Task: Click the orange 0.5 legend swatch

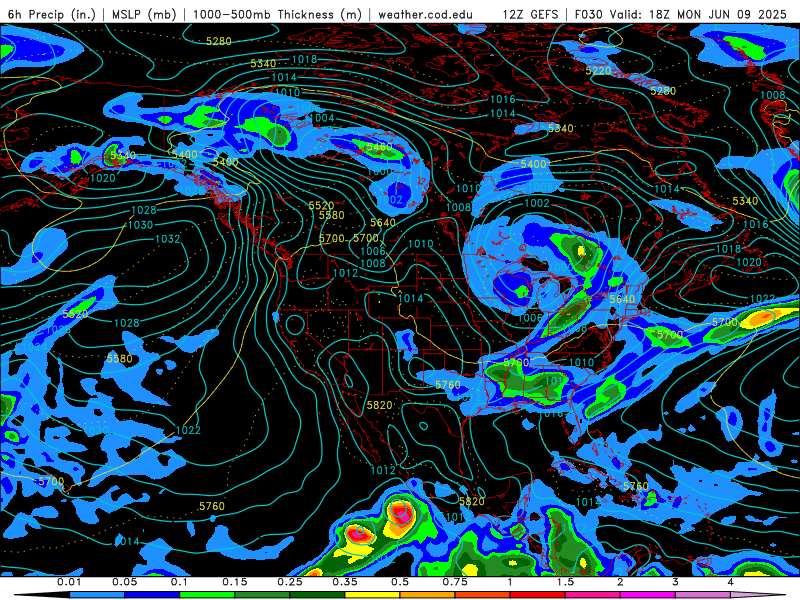Action: coord(428,595)
